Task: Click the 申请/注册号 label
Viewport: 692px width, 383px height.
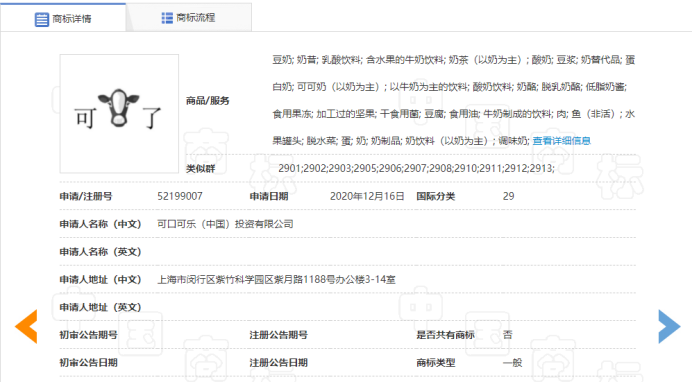Action: pyautogui.click(x=86, y=196)
